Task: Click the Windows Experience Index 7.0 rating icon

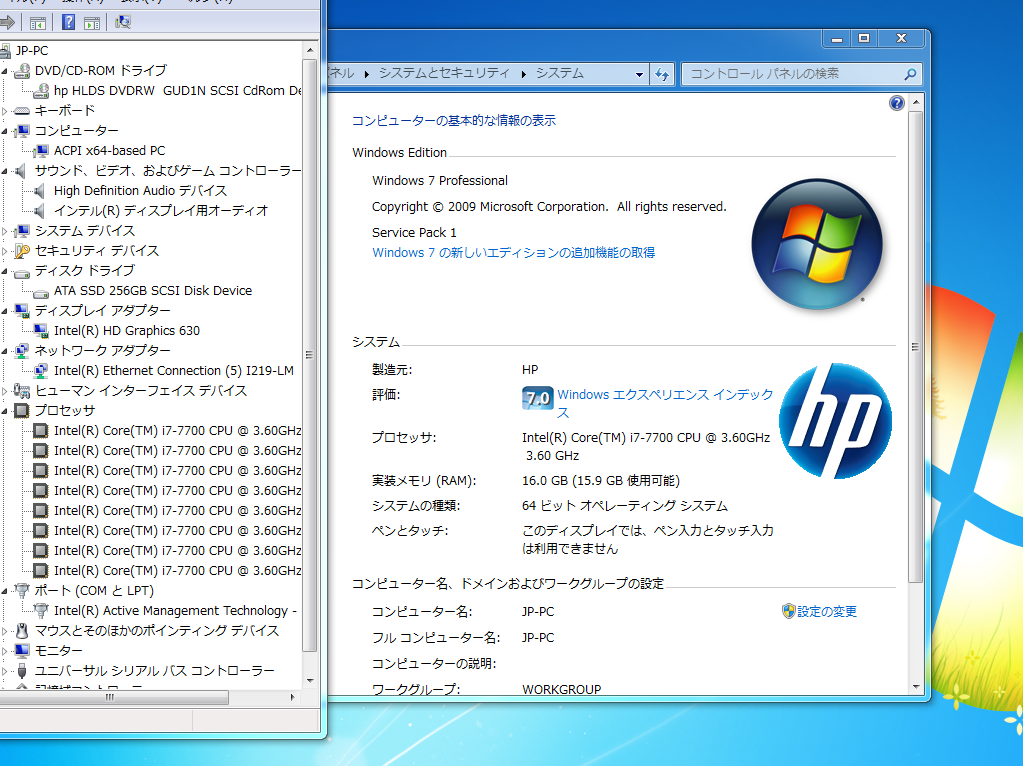Action: tap(538, 397)
